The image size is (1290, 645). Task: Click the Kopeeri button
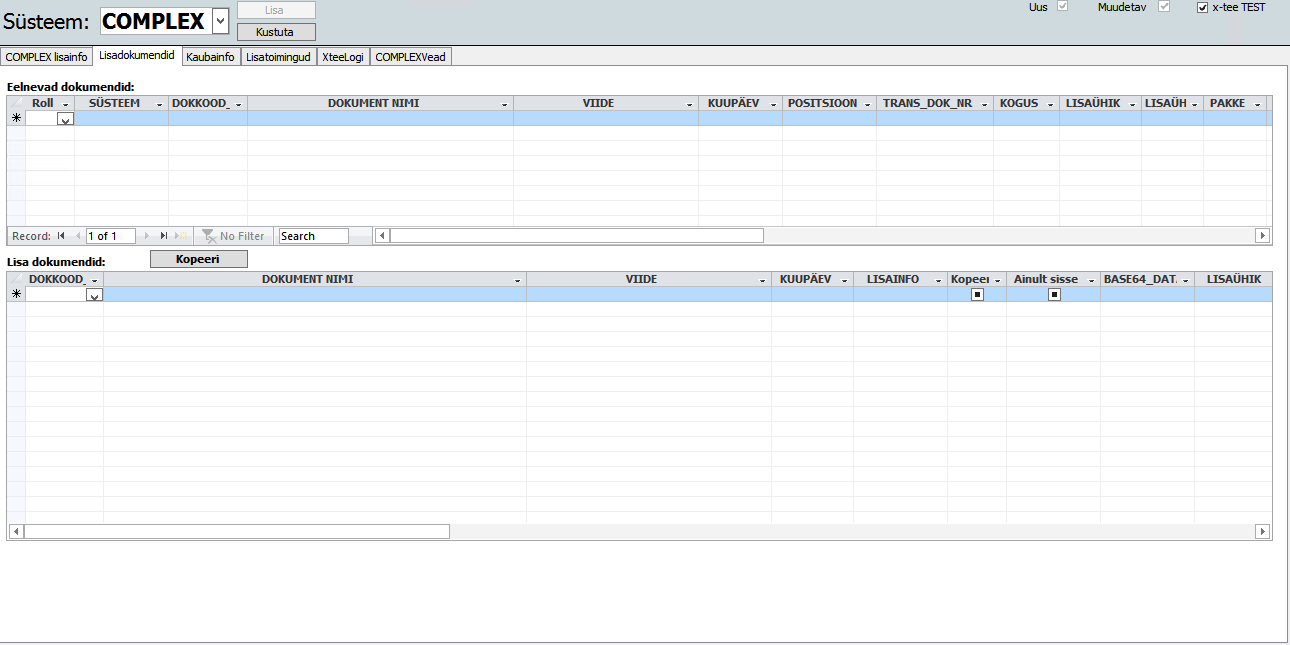198,259
